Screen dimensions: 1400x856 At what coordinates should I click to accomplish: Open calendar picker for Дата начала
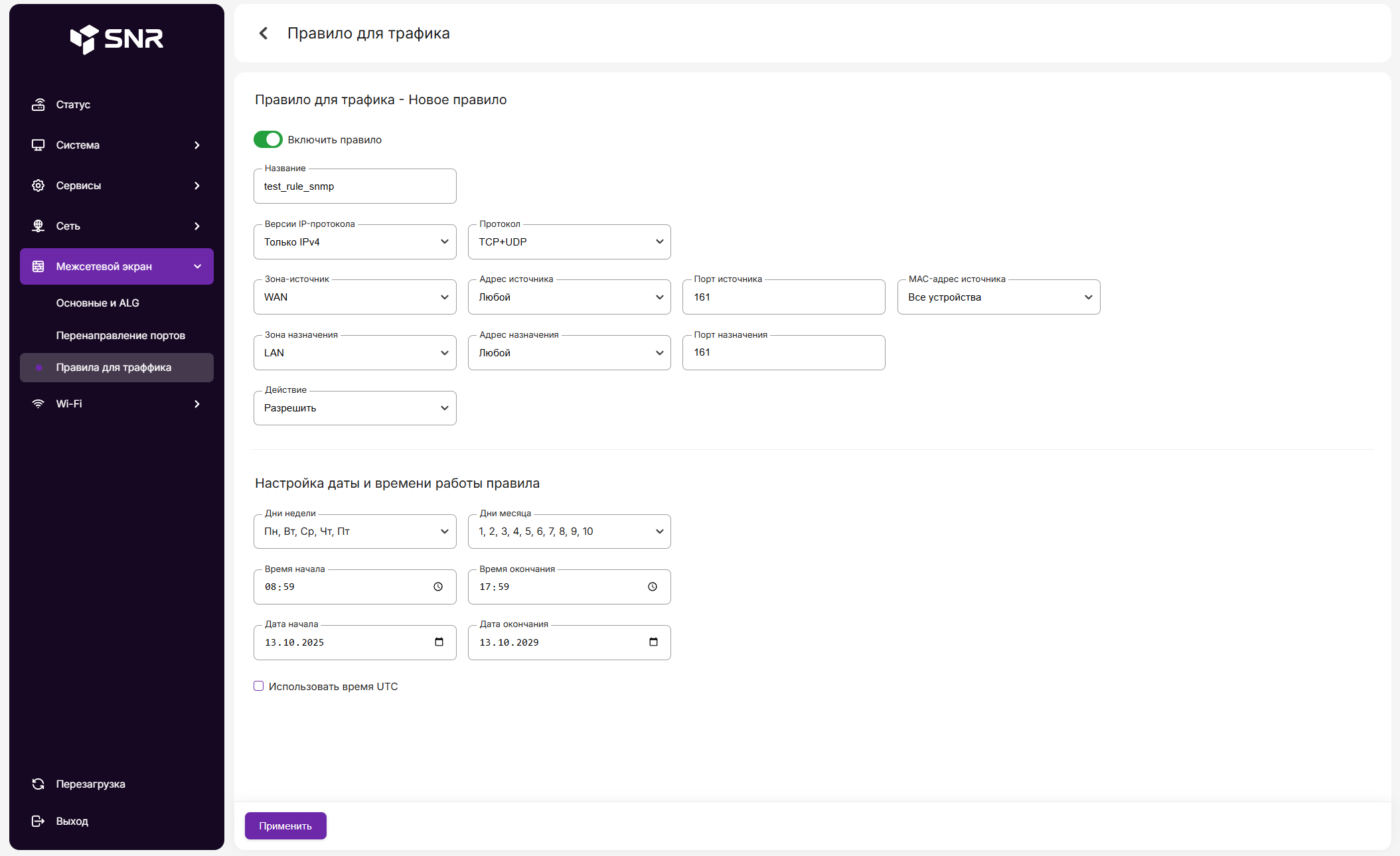(439, 642)
